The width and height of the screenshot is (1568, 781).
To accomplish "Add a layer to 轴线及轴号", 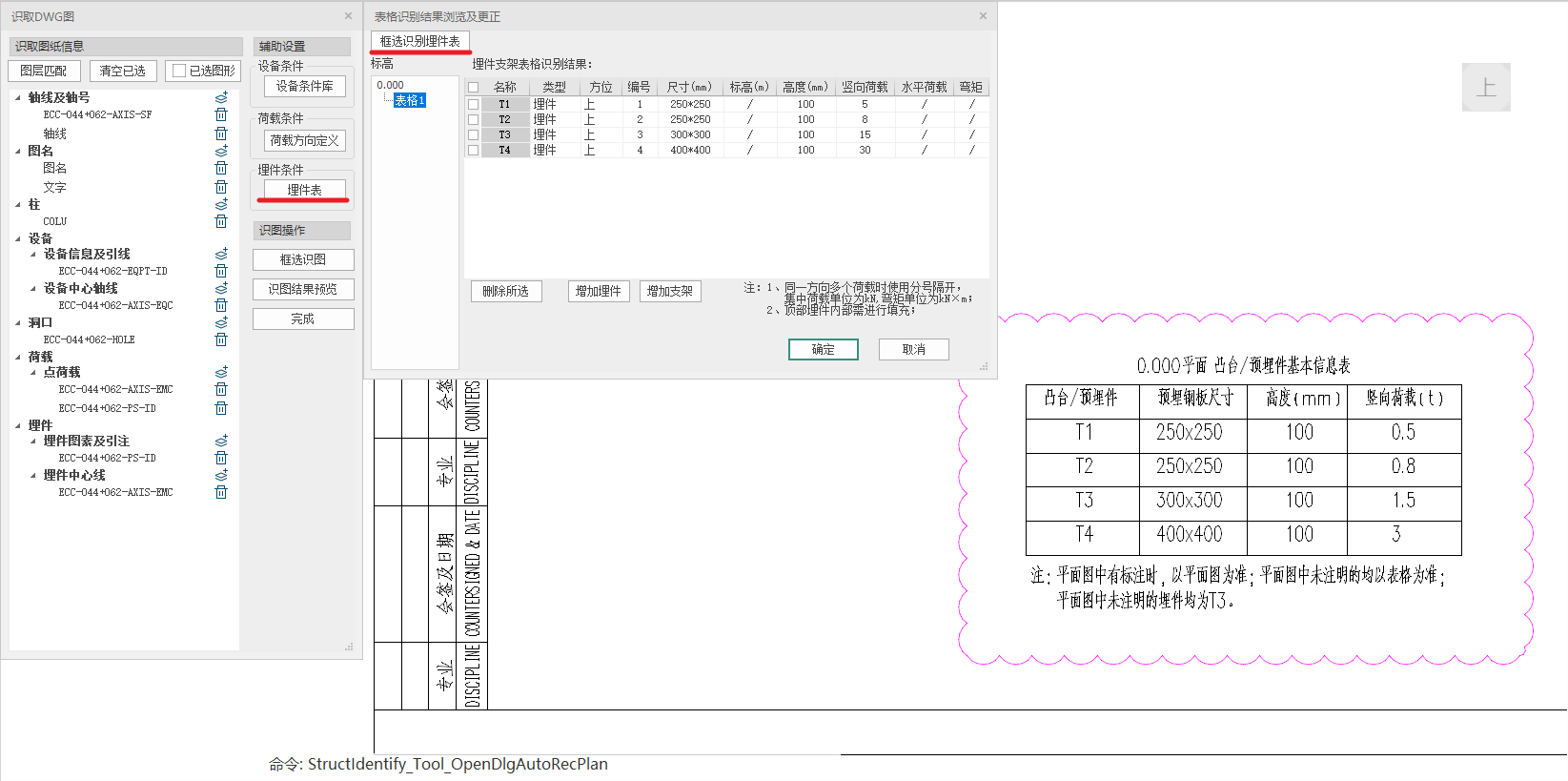I will pyautogui.click(x=221, y=97).
